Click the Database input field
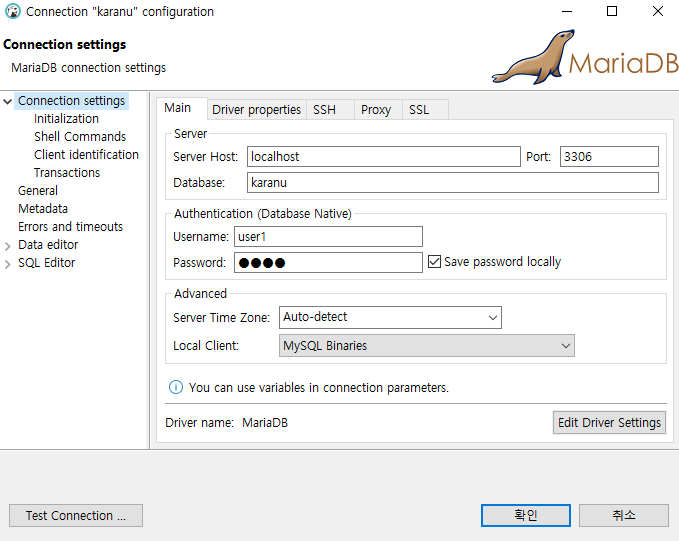This screenshot has width=679, height=541. click(x=453, y=182)
